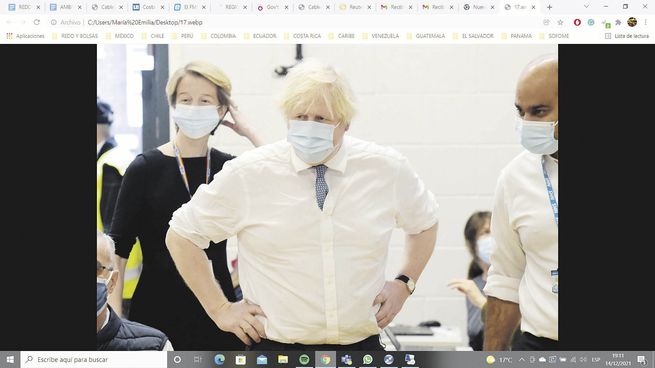Expand hidden system tray icons chevron
This screenshot has height=368, width=655.
[522, 359]
